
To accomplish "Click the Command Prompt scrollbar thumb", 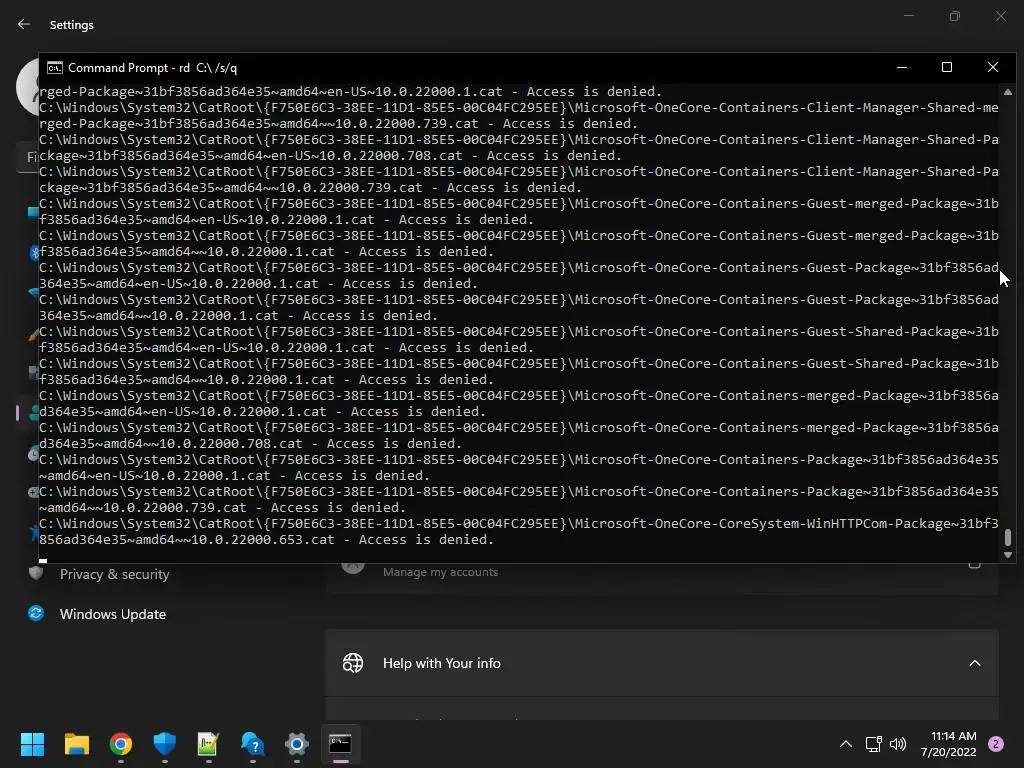I will pyautogui.click(x=1008, y=537).
